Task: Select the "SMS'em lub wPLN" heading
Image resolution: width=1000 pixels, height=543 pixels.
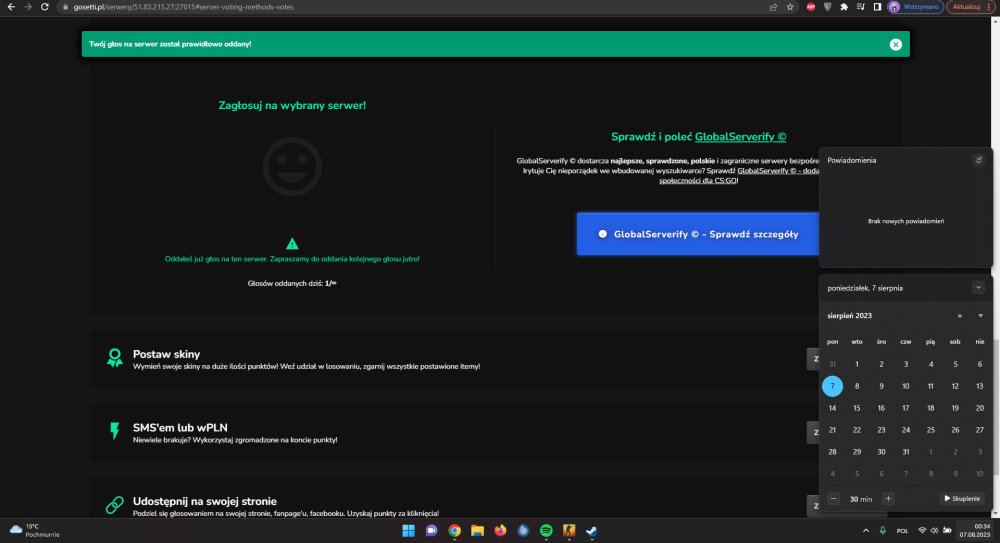Action: 180,428
